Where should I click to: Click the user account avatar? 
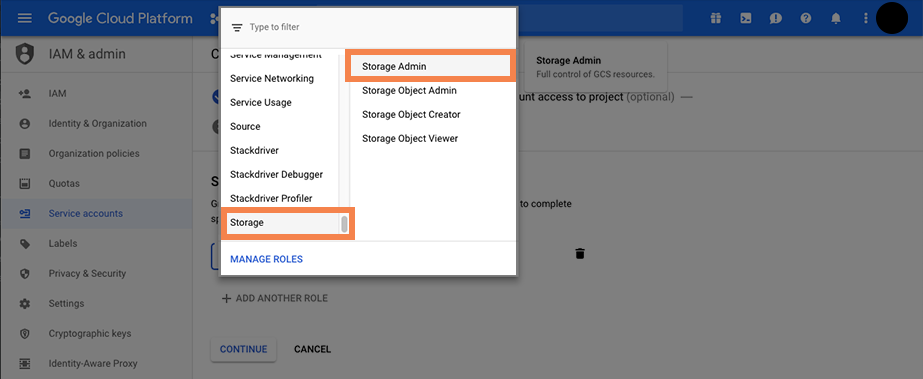892,18
